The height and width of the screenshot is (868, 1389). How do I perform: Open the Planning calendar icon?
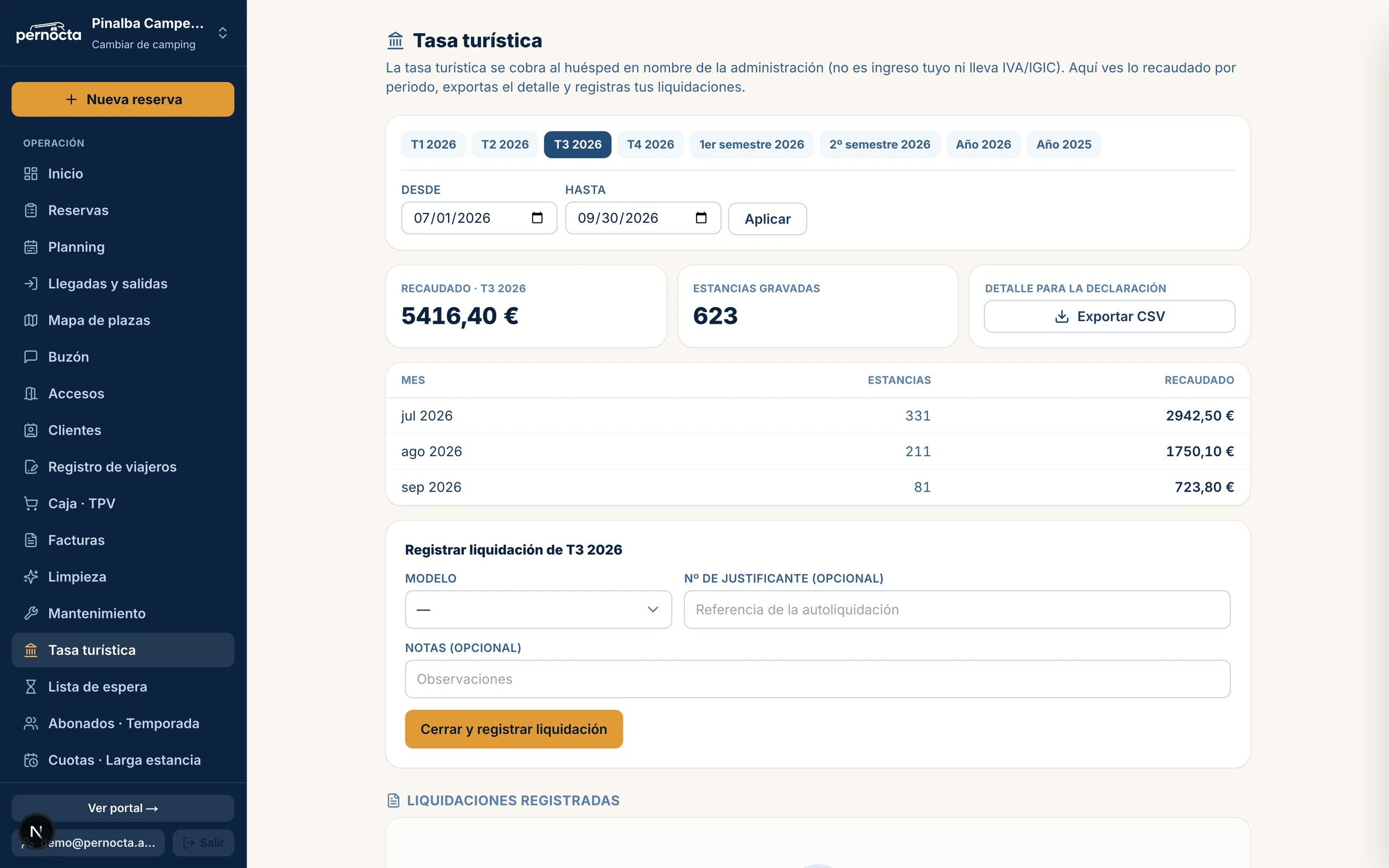[x=31, y=247]
